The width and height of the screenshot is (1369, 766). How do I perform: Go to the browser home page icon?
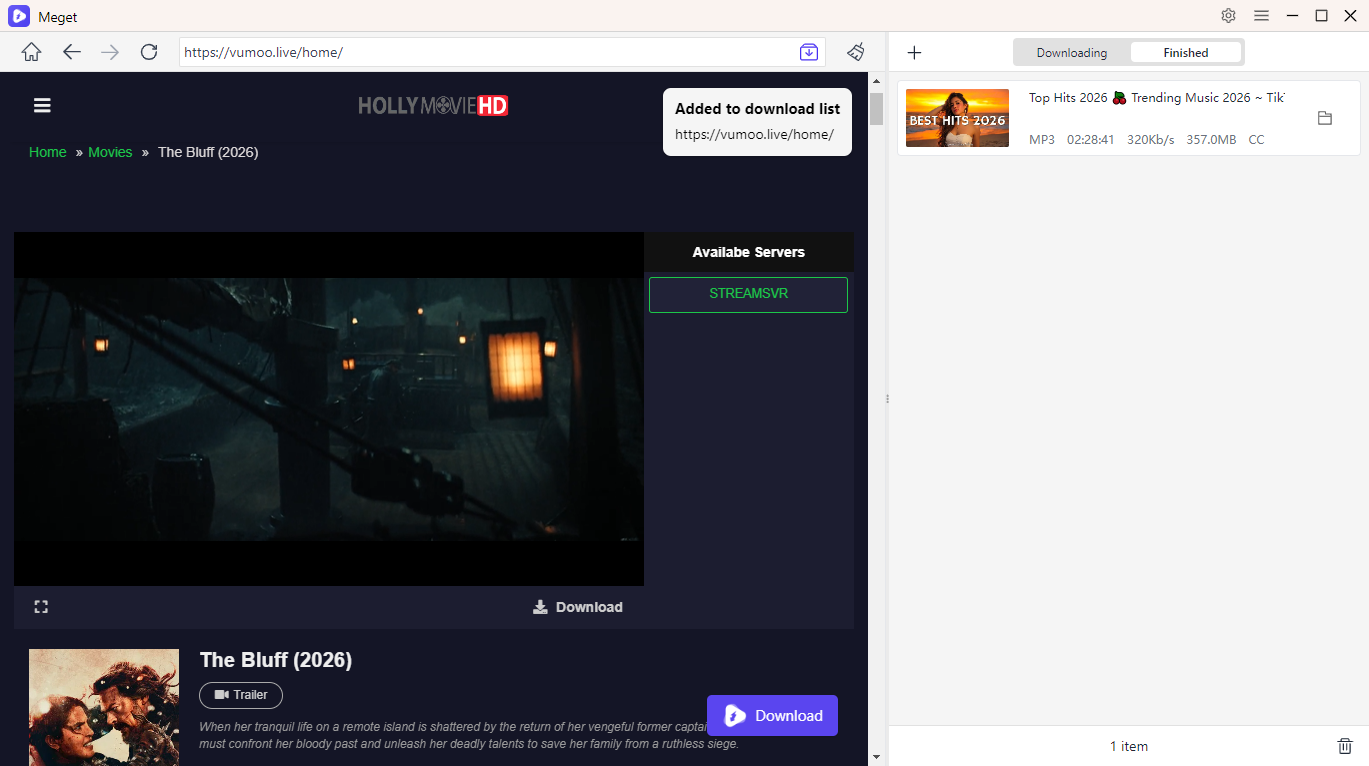pos(32,52)
